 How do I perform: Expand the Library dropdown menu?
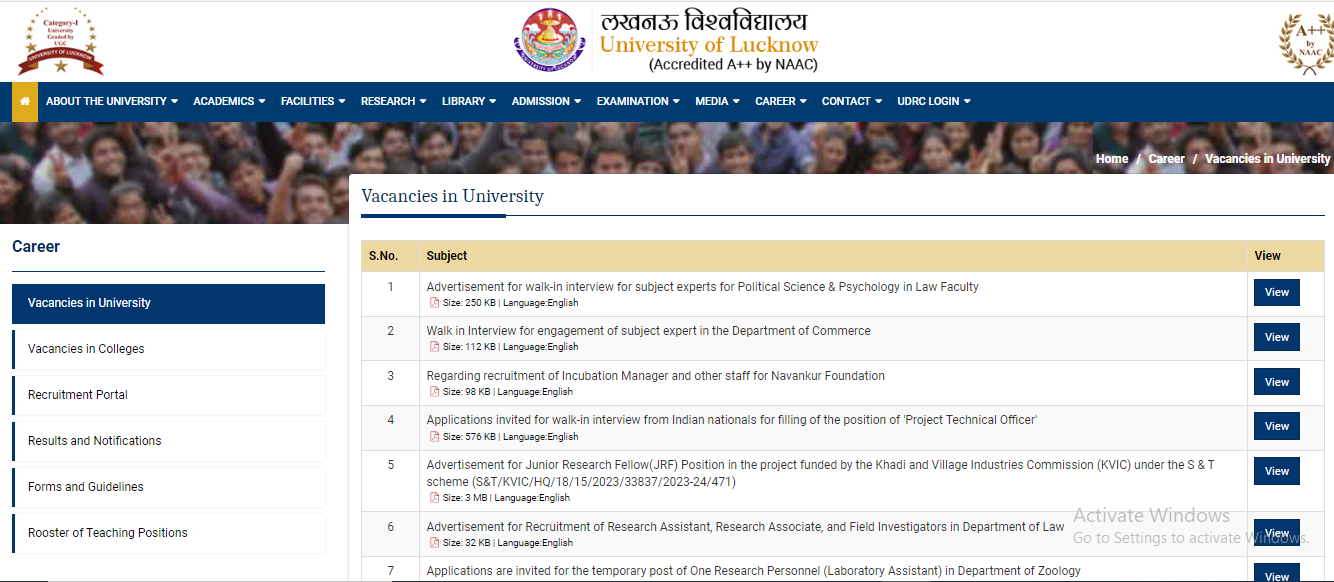pos(469,102)
